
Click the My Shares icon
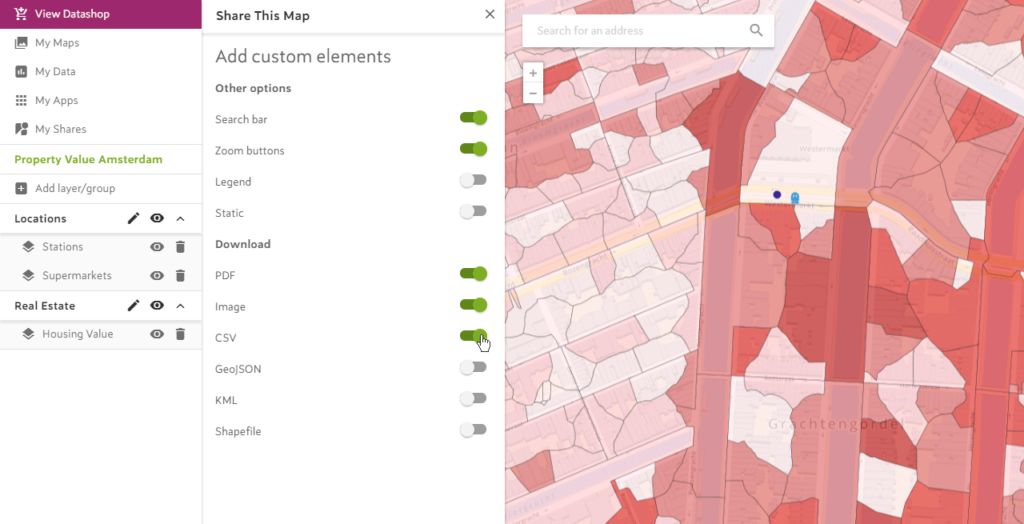pyautogui.click(x=21, y=129)
